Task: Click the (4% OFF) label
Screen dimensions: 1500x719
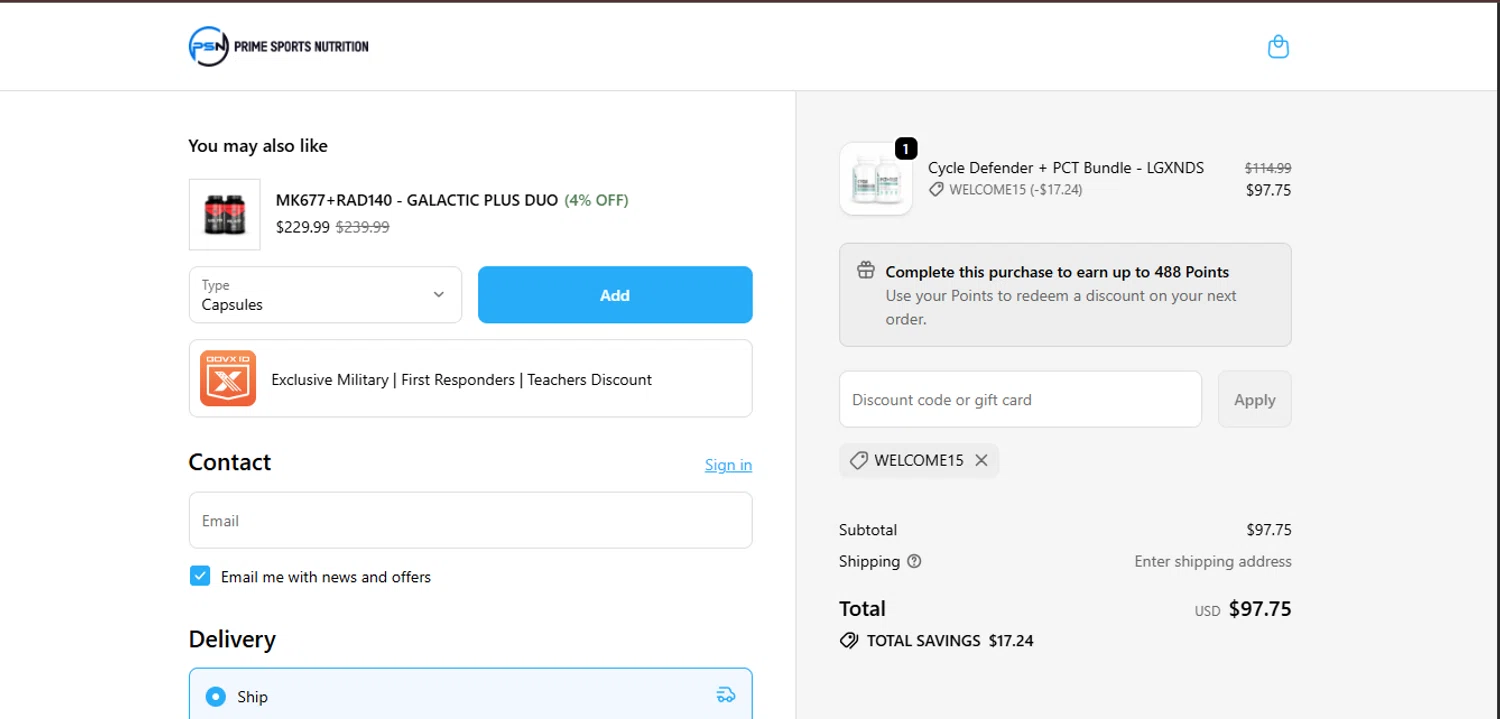Action: (x=596, y=200)
